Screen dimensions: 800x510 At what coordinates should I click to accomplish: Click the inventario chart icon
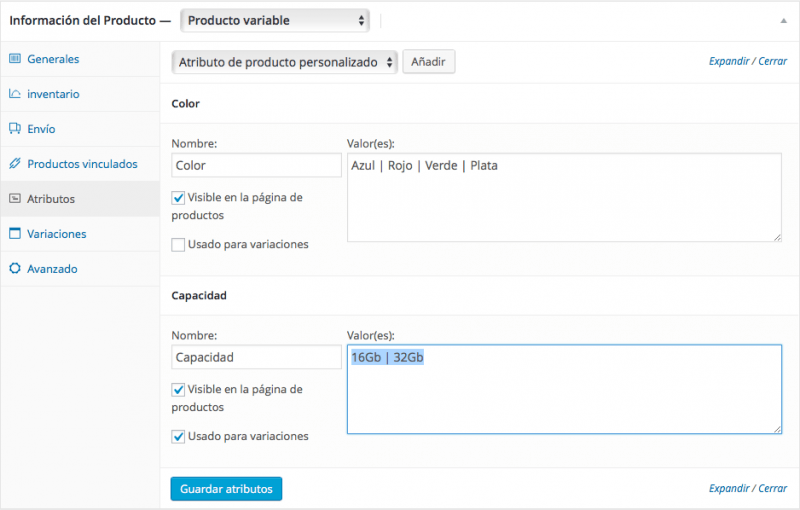pyautogui.click(x=15, y=94)
